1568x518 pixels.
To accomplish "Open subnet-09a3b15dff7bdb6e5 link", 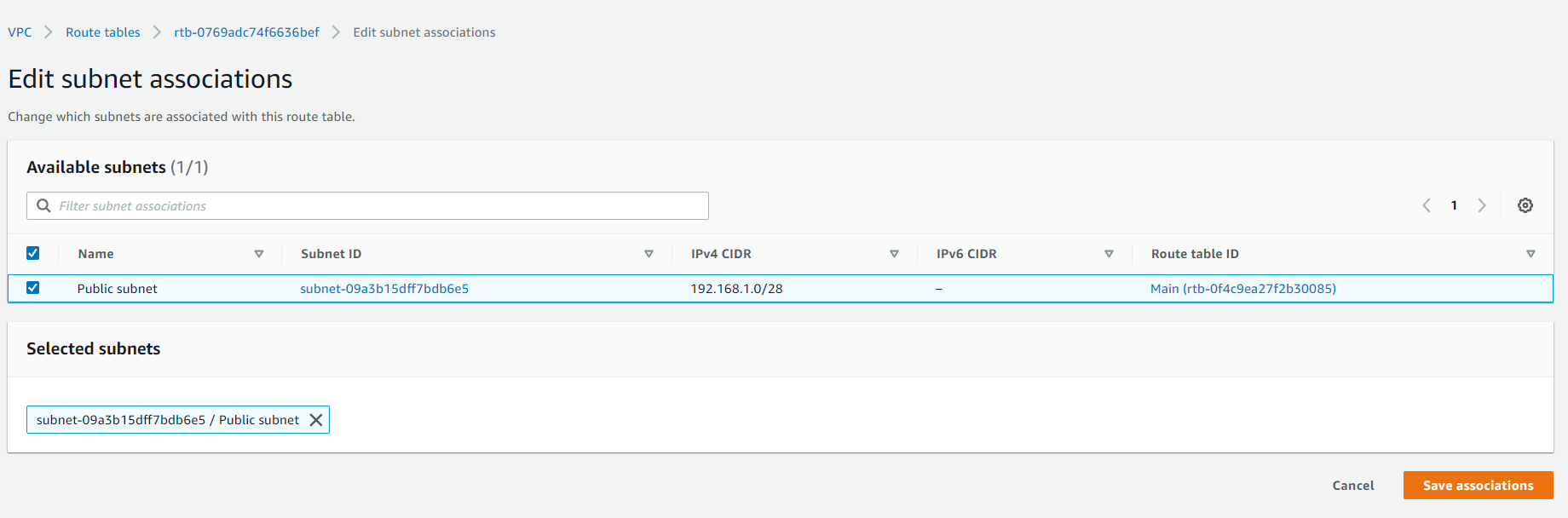I will coord(384,289).
